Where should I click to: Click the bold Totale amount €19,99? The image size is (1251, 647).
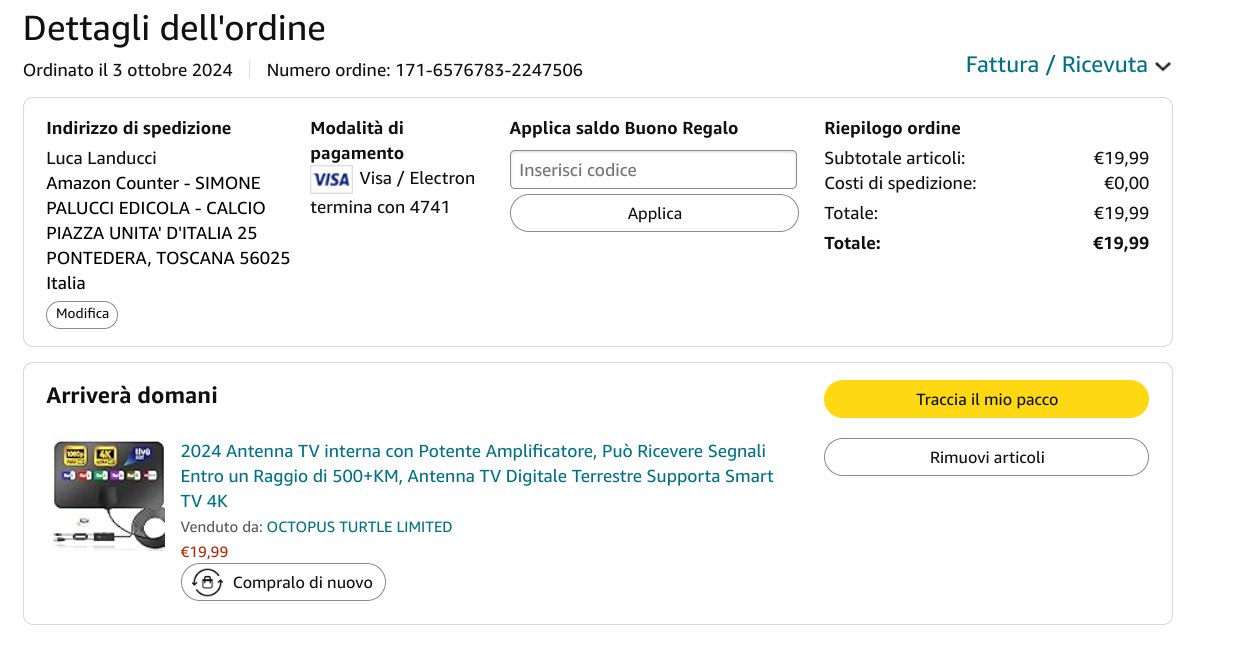(x=1120, y=243)
